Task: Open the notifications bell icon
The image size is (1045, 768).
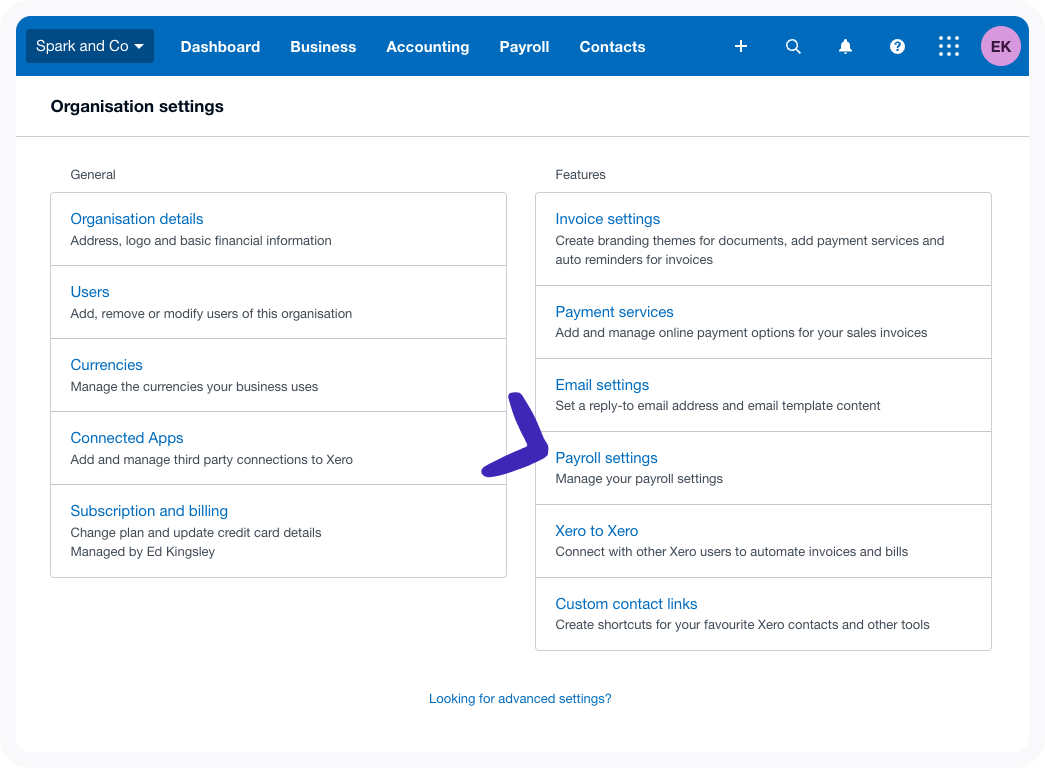Action: 845,46
